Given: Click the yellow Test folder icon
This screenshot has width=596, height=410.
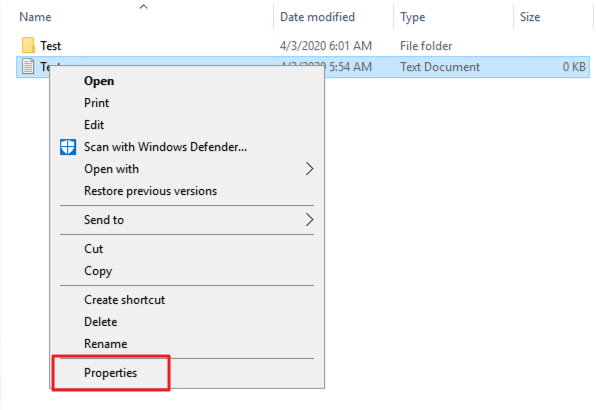Looking at the screenshot, I should (28, 45).
